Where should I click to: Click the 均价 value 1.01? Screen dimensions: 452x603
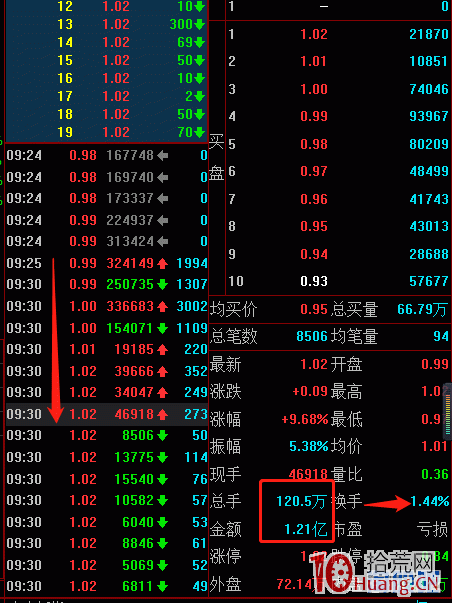435,446
